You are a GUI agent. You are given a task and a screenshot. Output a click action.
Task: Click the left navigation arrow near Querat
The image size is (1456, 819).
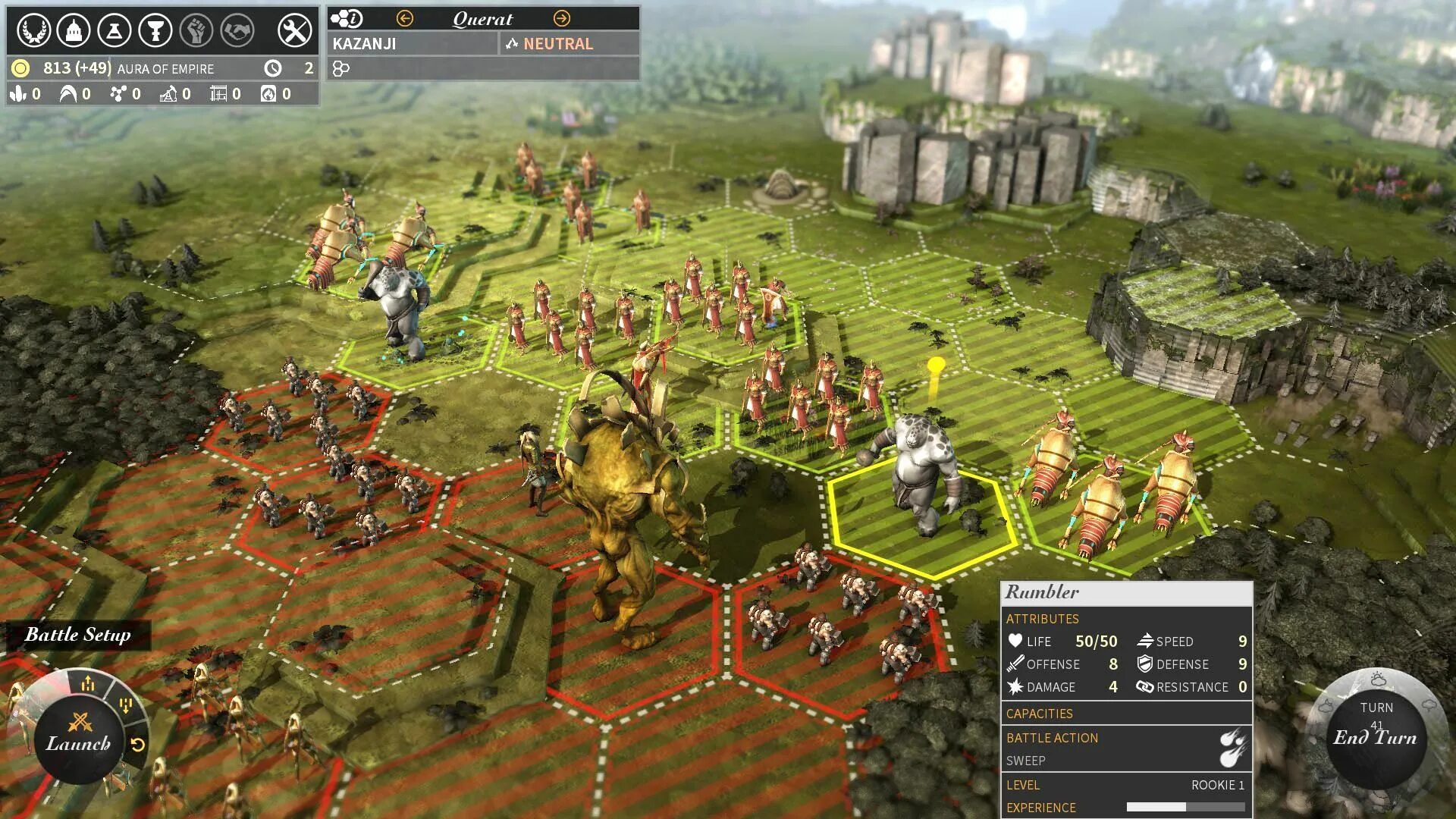tap(405, 18)
